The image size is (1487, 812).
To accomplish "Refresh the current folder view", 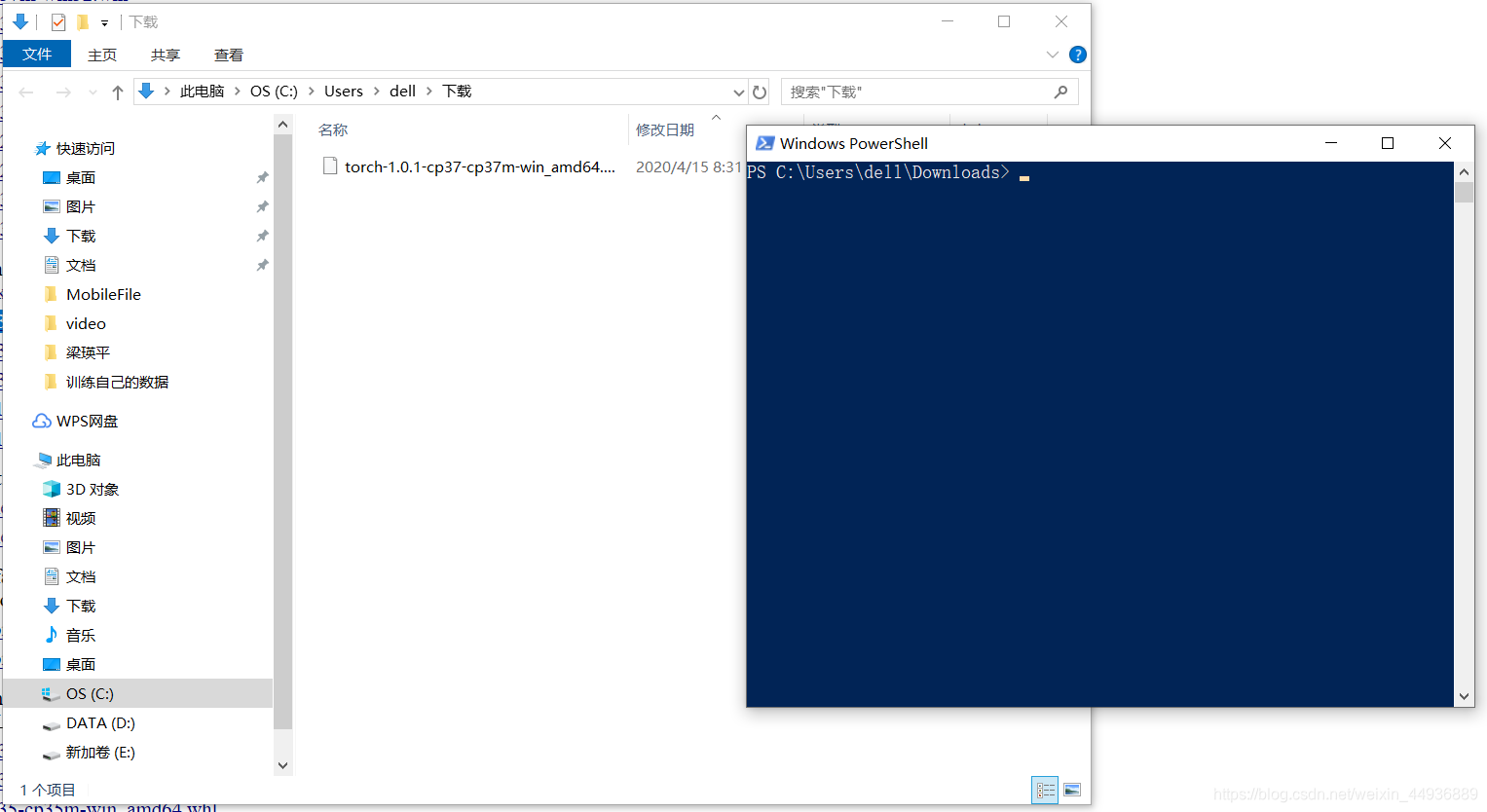I will coord(761,92).
